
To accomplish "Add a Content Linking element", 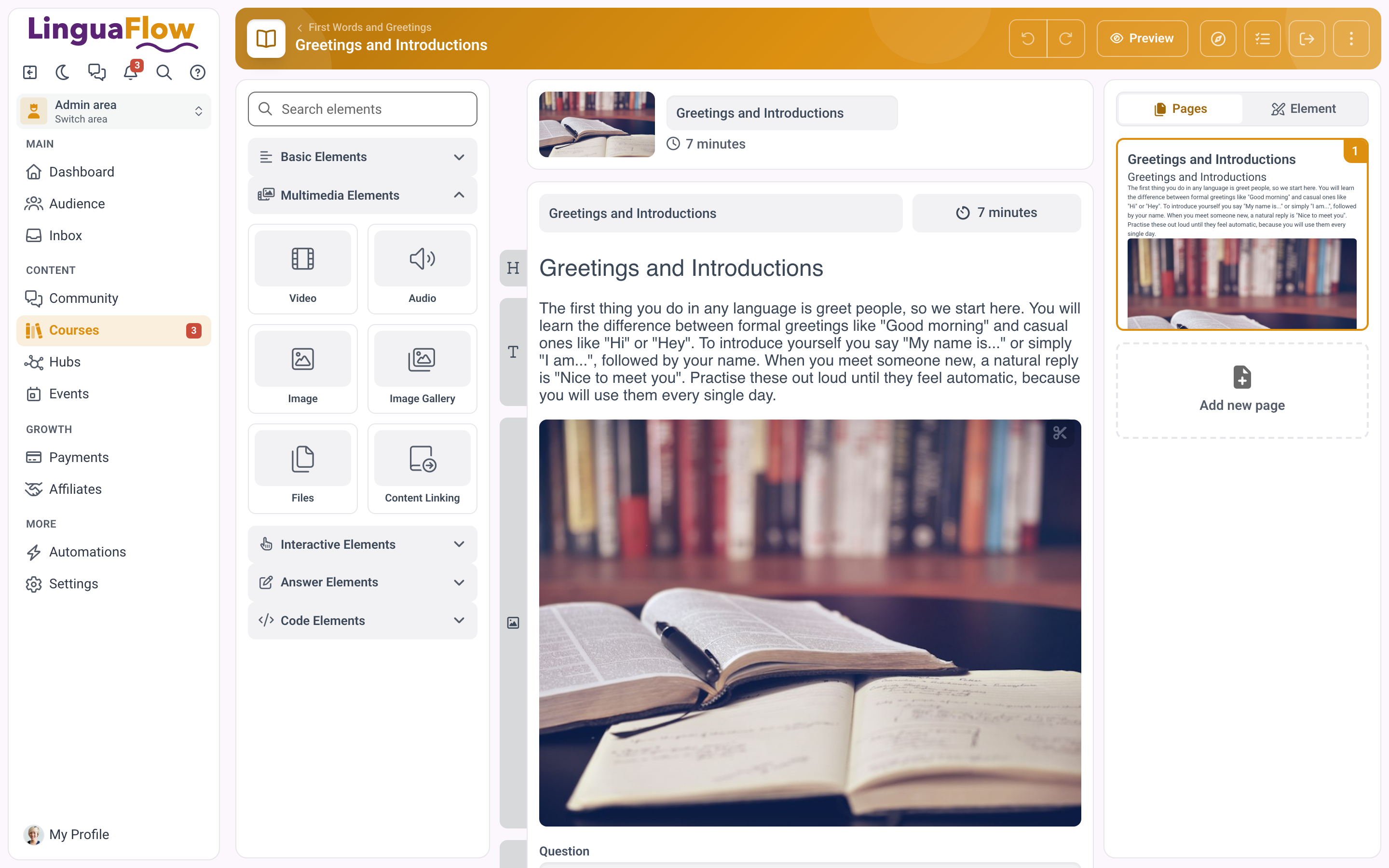I will 422,468.
